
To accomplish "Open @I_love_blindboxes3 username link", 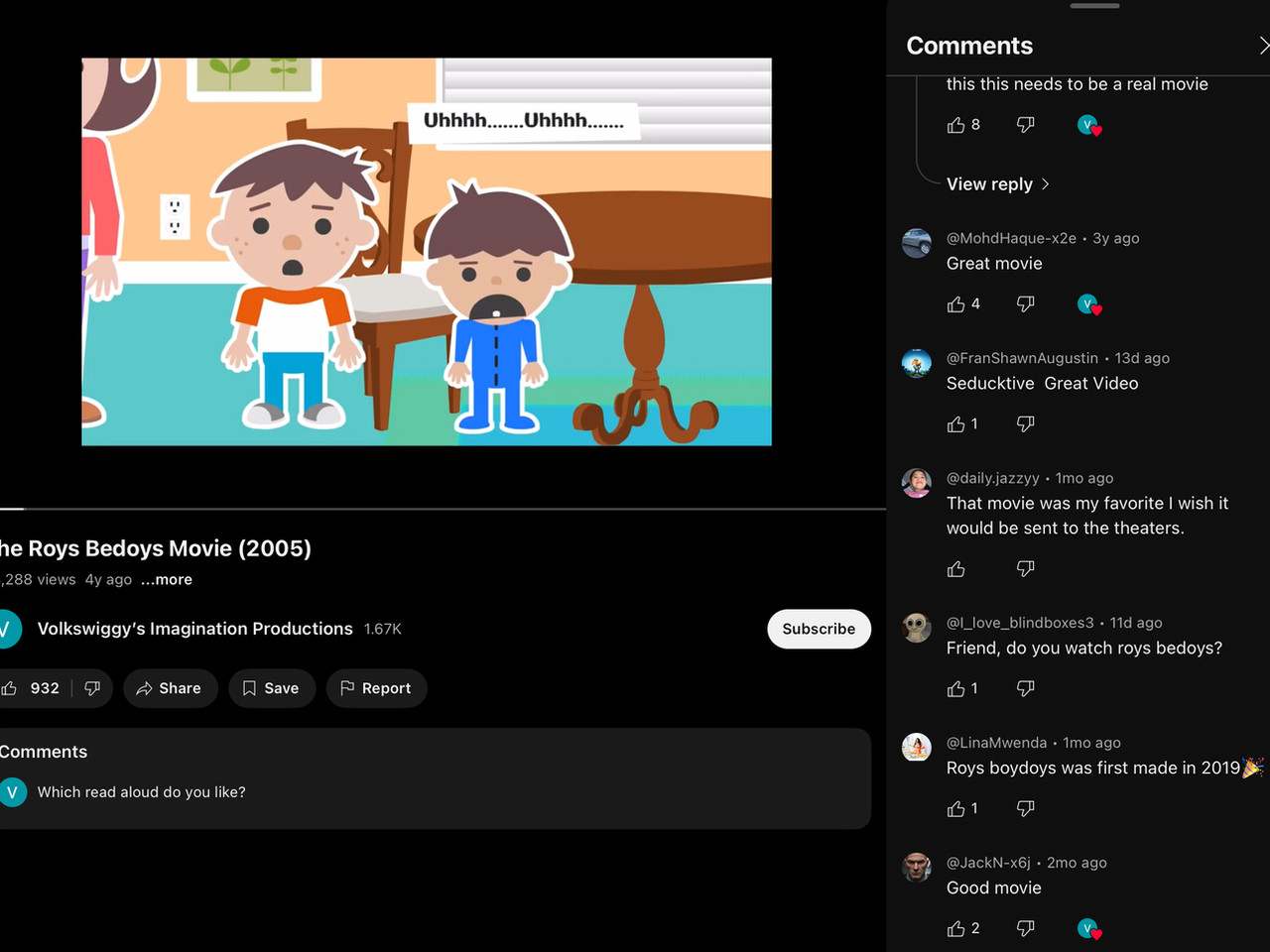I will 1020,623.
